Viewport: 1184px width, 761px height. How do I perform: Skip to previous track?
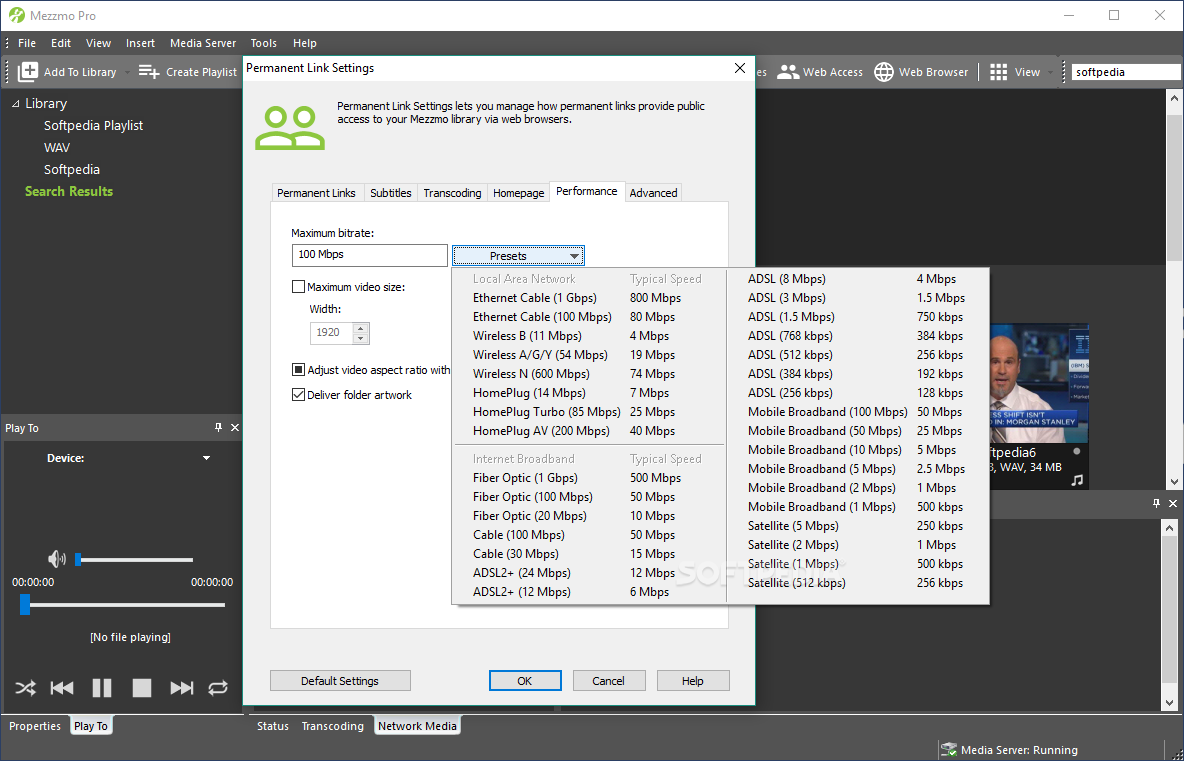tap(62, 688)
